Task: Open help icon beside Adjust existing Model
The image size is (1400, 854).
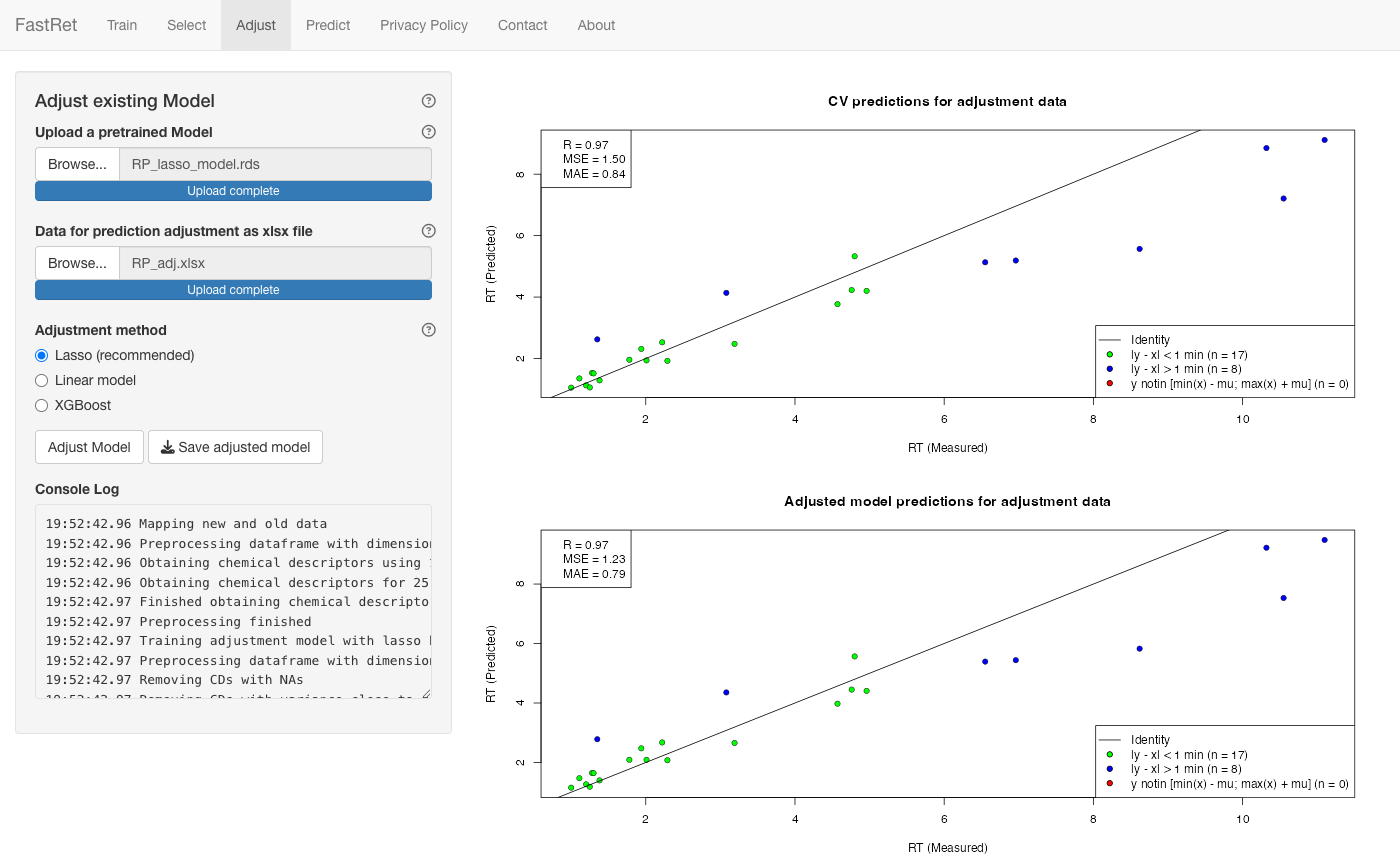Action: click(429, 101)
